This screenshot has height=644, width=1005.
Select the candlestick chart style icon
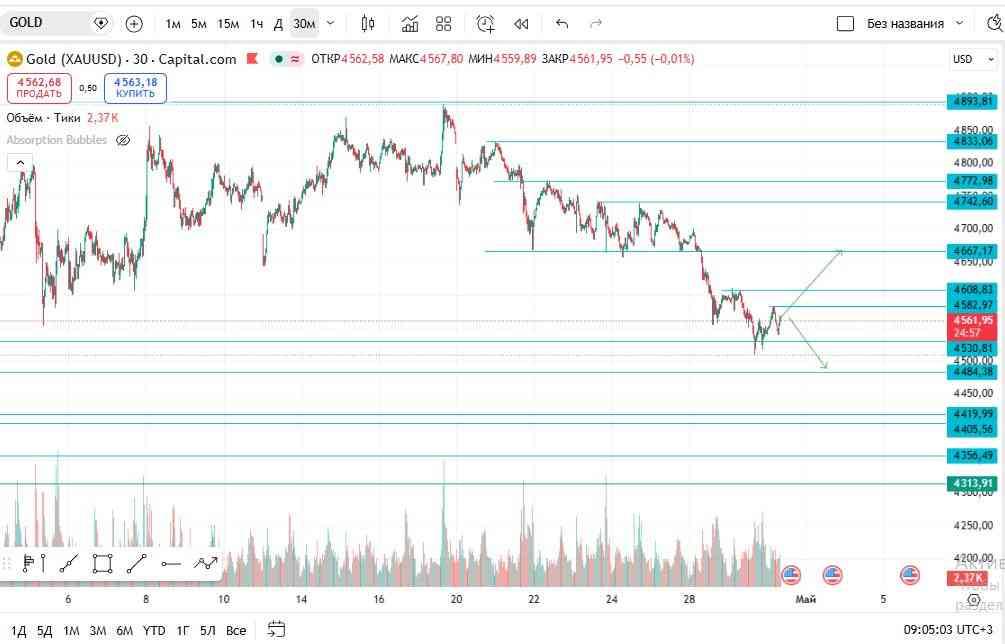pyautogui.click(x=367, y=23)
